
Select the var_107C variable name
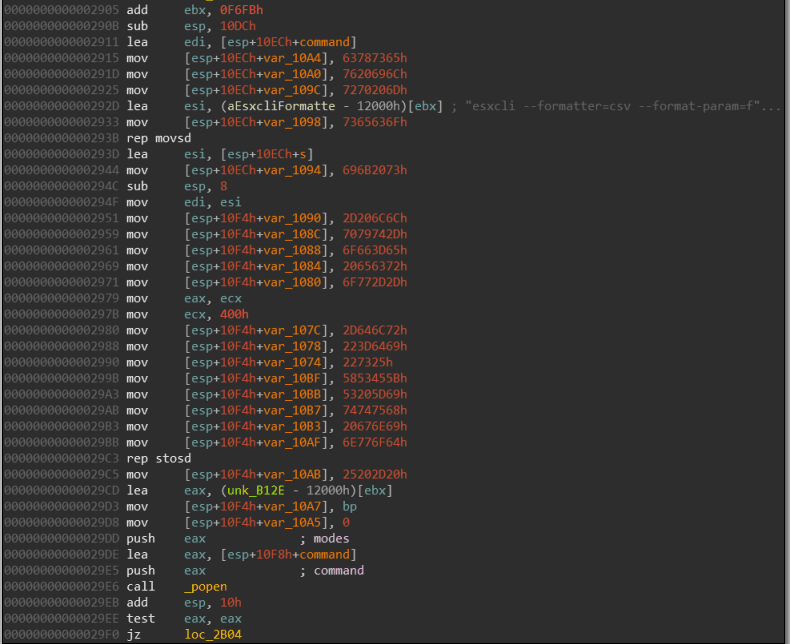point(292,330)
